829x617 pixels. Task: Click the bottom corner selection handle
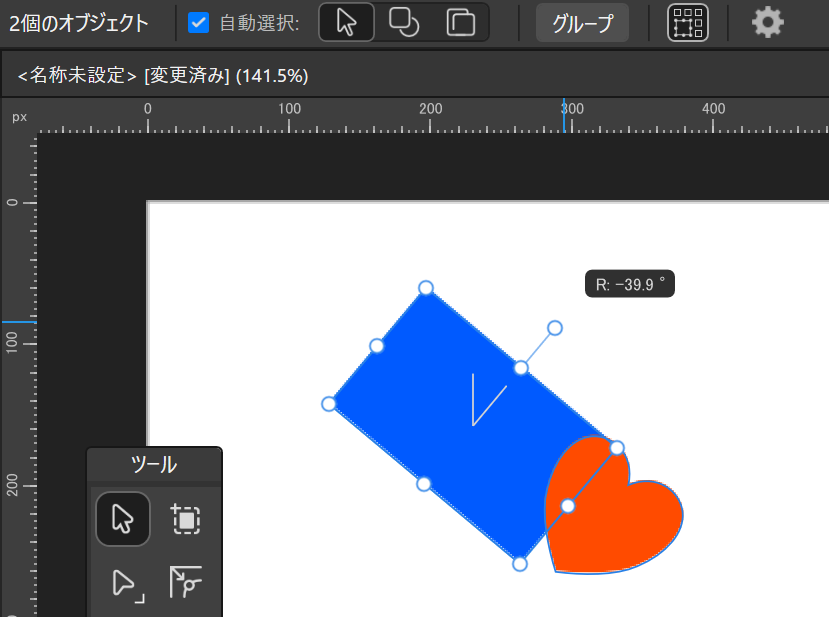pyautogui.click(x=520, y=564)
